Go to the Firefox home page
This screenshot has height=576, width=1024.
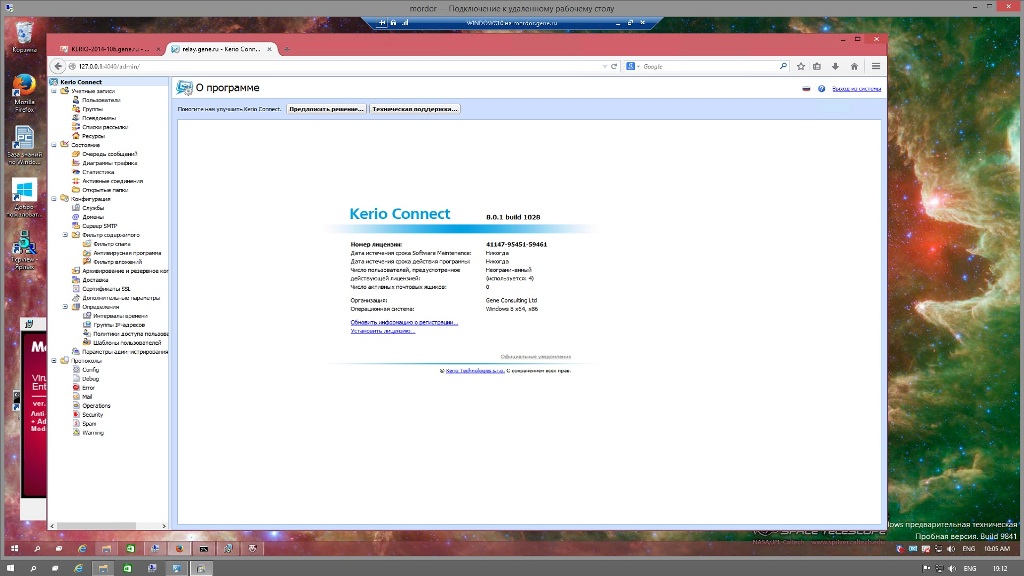click(x=854, y=66)
